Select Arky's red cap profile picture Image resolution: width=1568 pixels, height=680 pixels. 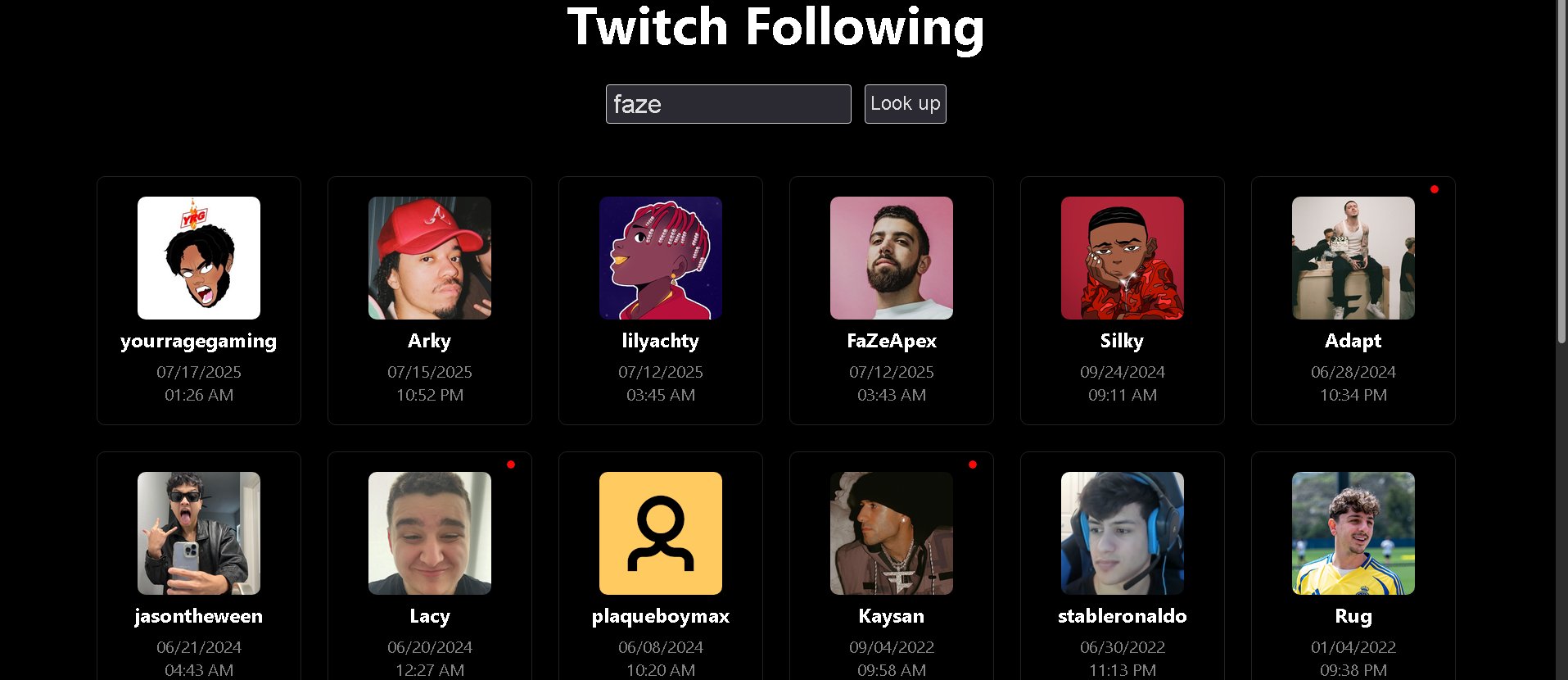430,258
